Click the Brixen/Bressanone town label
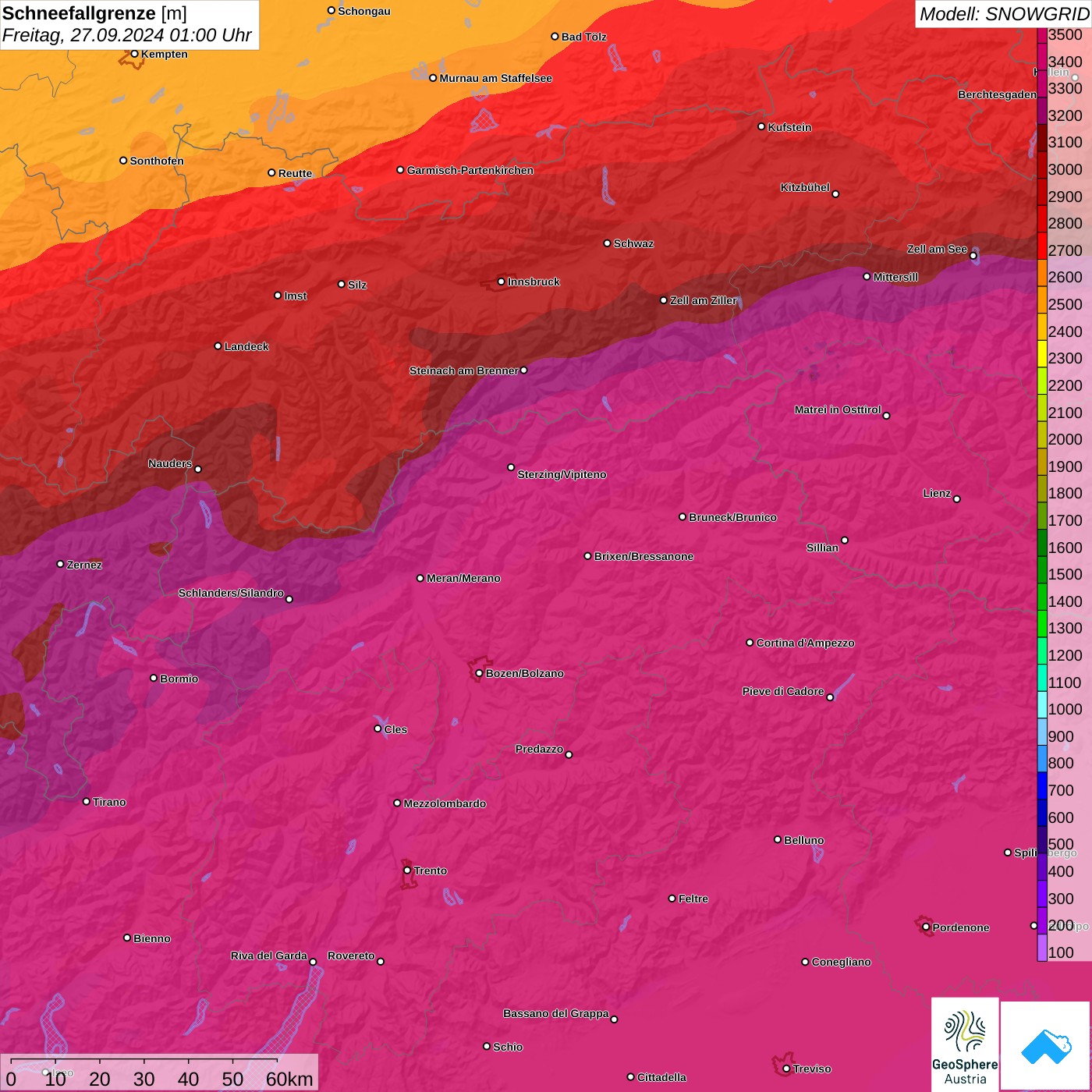1092x1092 pixels. point(643,556)
